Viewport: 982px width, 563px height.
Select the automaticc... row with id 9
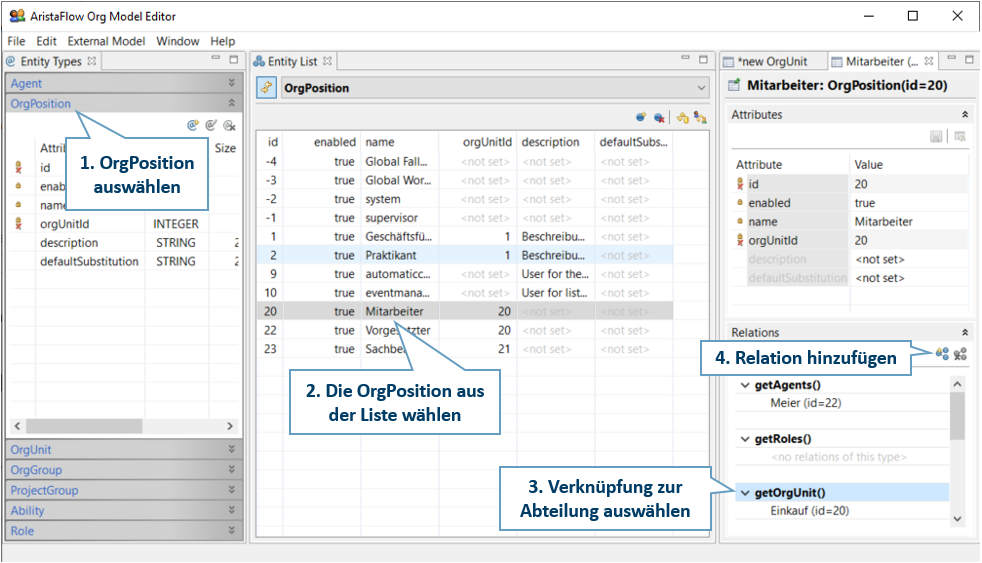465,274
